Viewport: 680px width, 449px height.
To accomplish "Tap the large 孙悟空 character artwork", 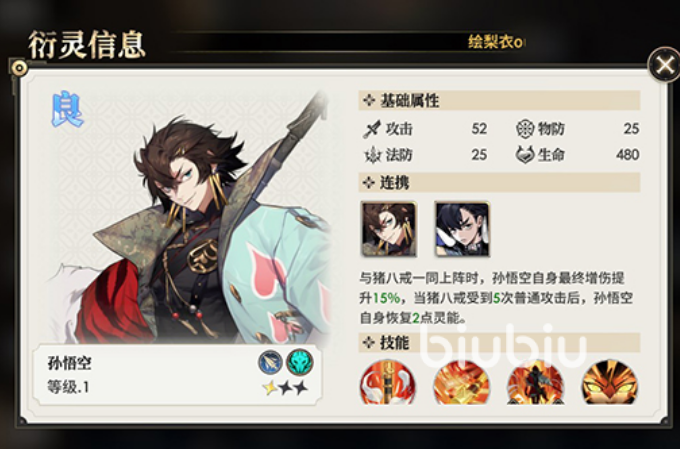I will click(x=195, y=217).
